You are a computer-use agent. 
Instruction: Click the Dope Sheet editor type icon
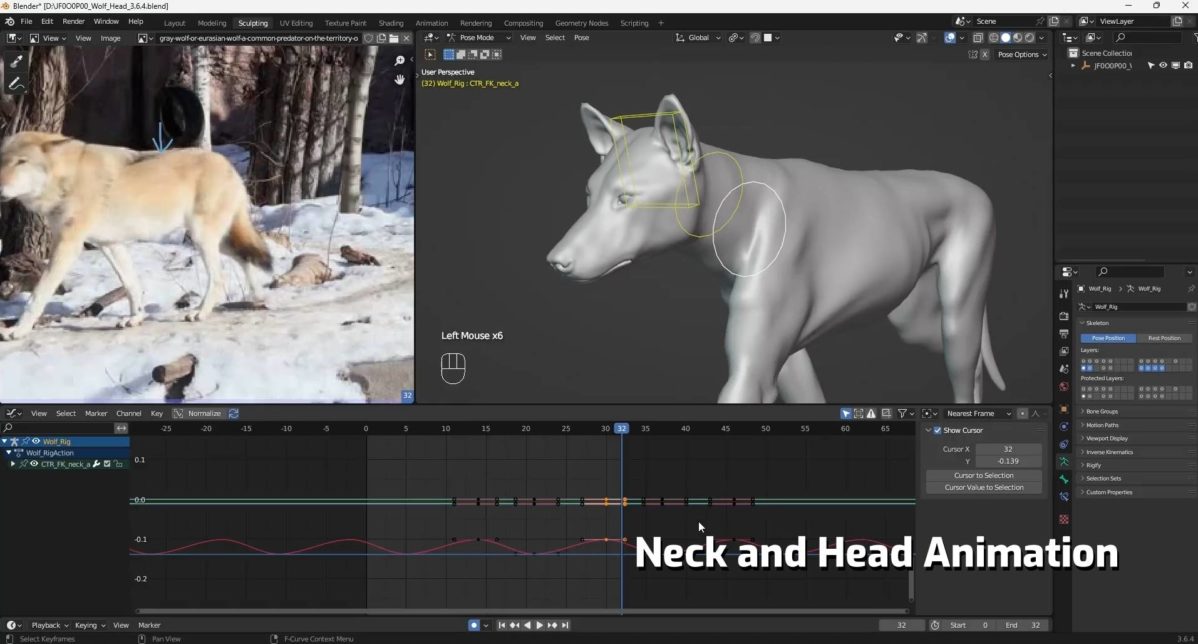click(10, 413)
